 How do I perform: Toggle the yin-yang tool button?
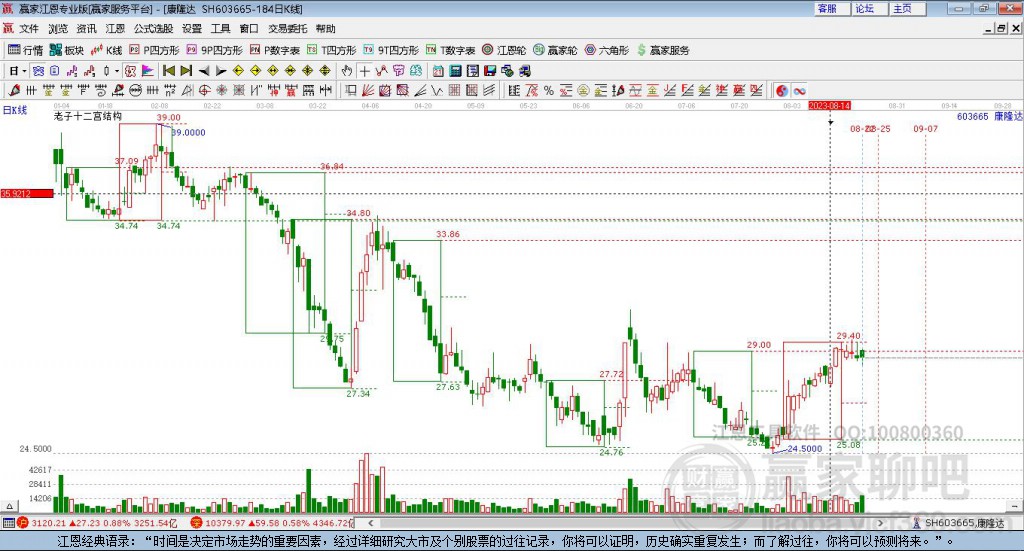click(x=782, y=91)
